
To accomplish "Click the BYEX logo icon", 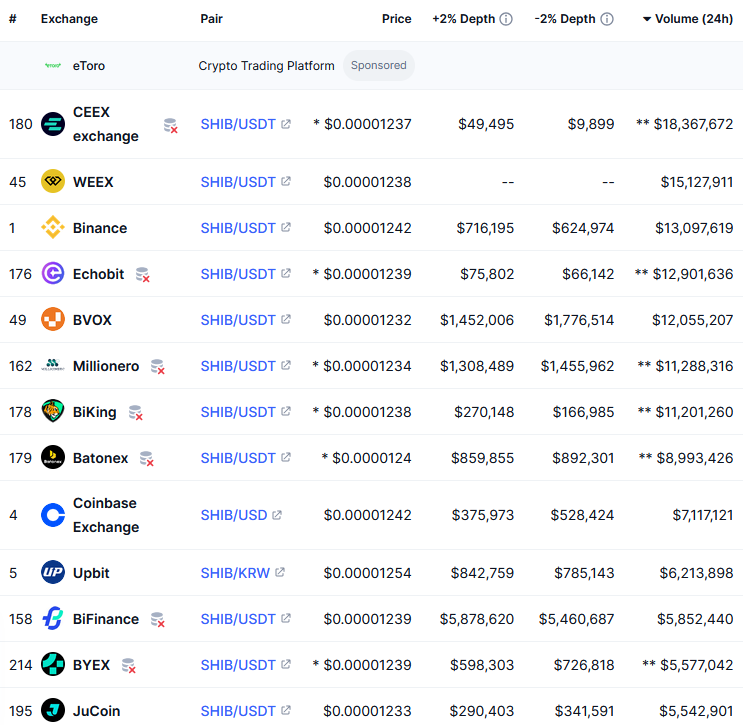I will 53,664.
